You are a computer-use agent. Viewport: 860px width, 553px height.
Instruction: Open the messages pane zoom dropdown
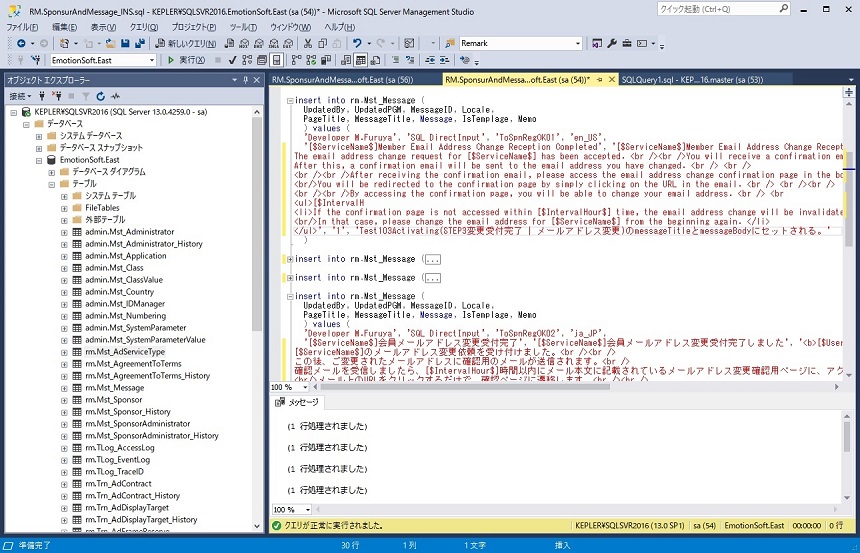(307, 510)
